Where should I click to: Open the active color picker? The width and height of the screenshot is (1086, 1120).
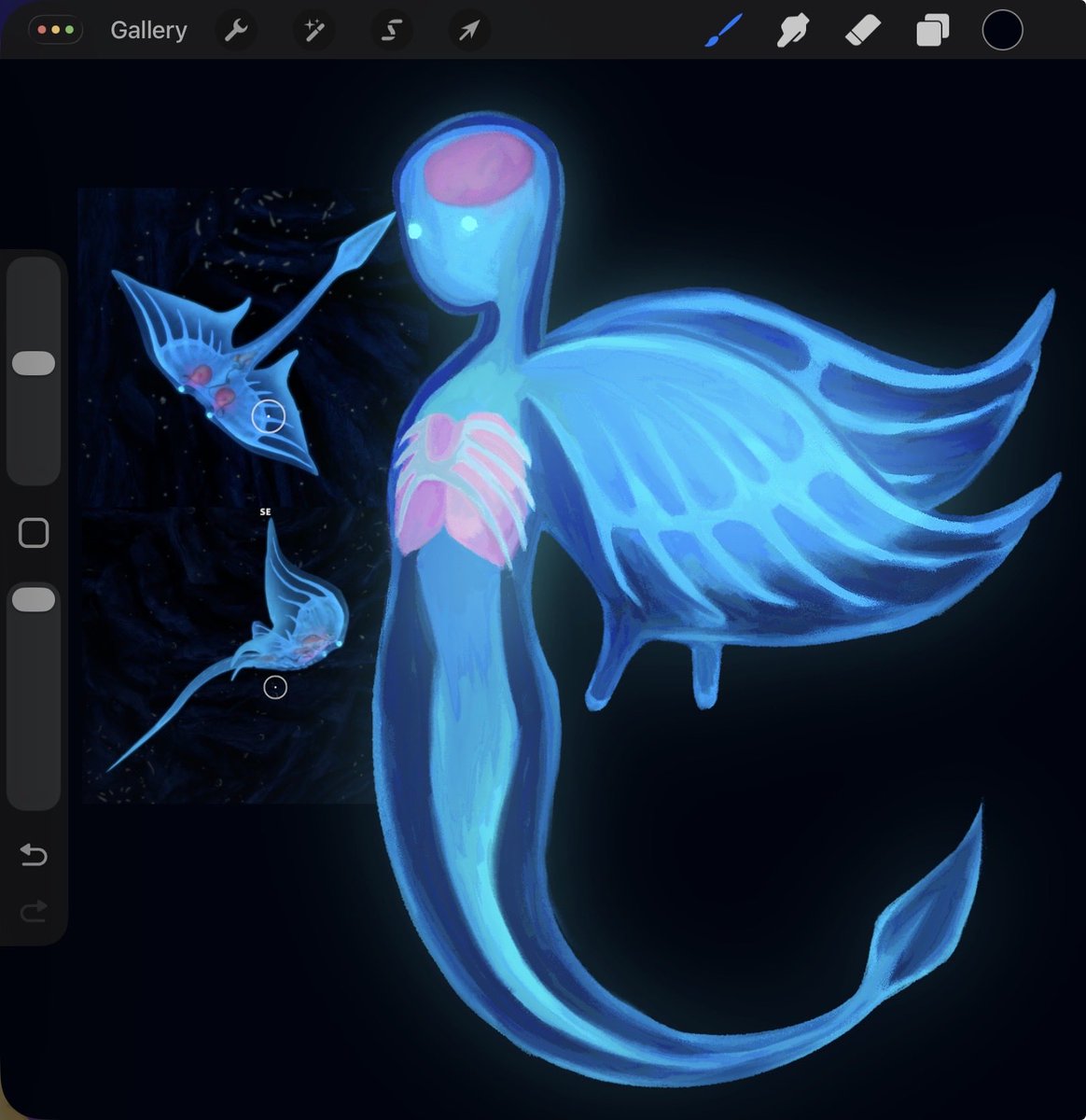1002,31
